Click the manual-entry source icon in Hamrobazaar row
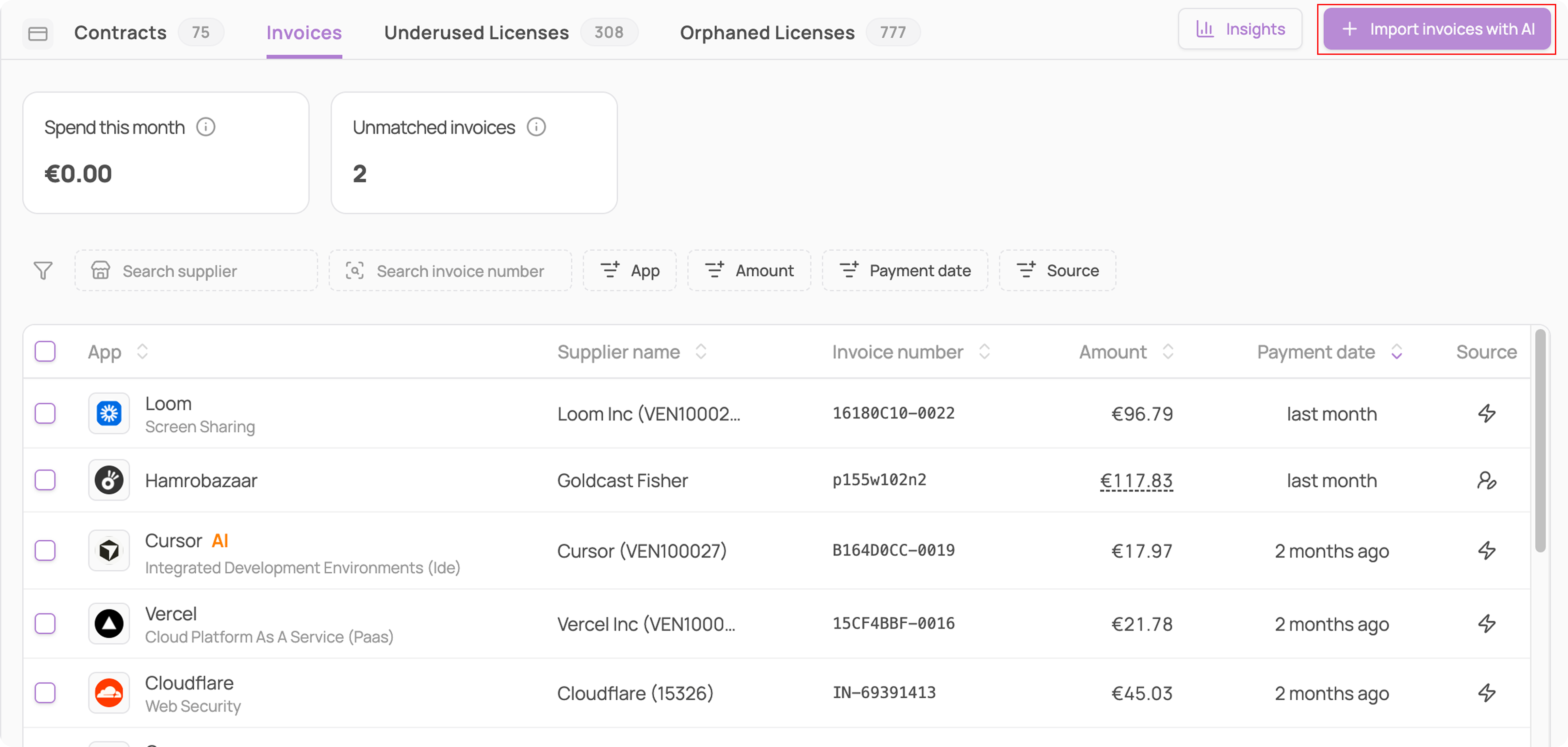This screenshot has width=1568, height=747. pyautogui.click(x=1486, y=481)
